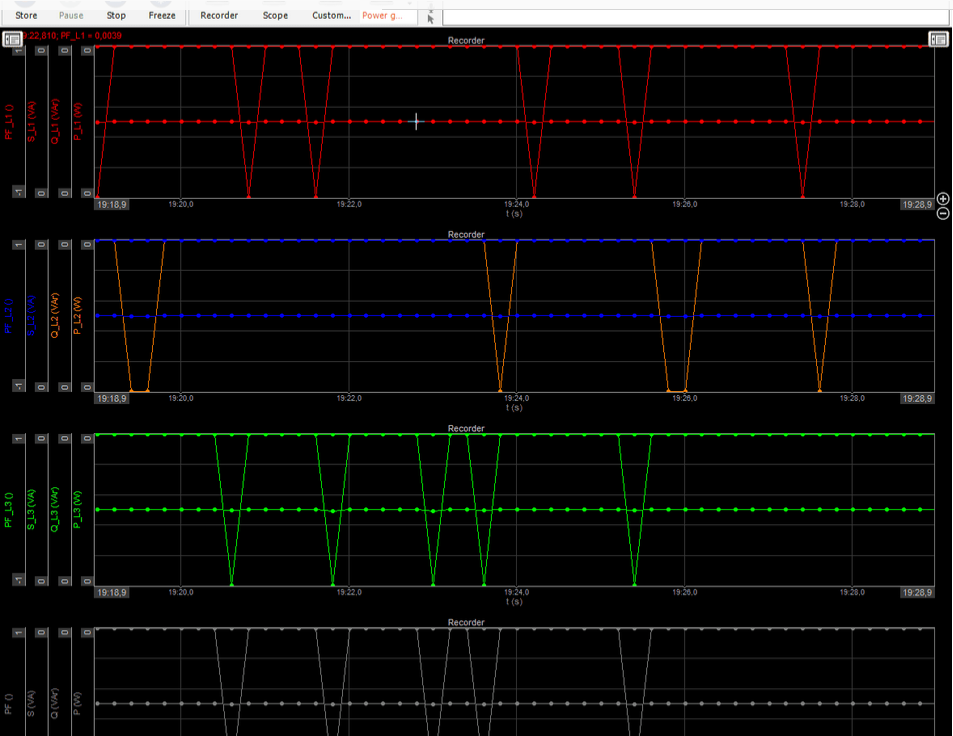Image resolution: width=953 pixels, height=736 pixels.
Task: Select the Q_L2 (VAr) axis label
Action: click(x=55, y=316)
